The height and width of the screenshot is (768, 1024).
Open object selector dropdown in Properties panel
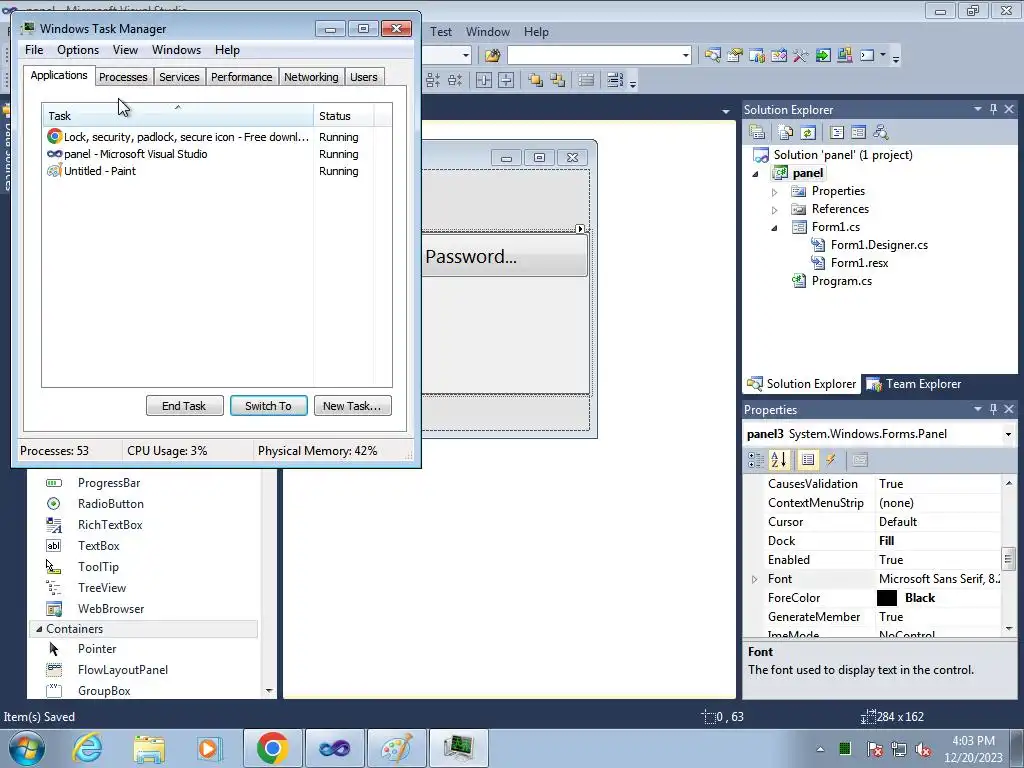1008,434
